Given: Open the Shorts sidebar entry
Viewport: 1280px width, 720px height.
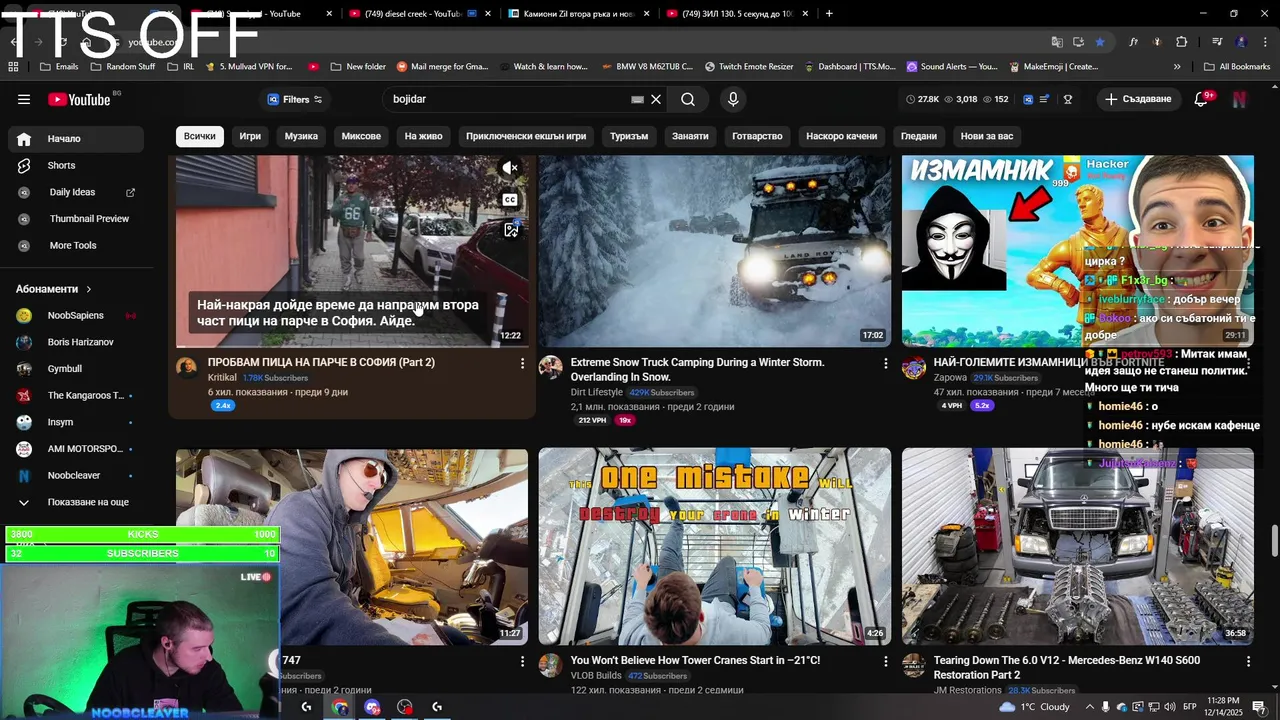Looking at the screenshot, I should [x=75, y=165].
